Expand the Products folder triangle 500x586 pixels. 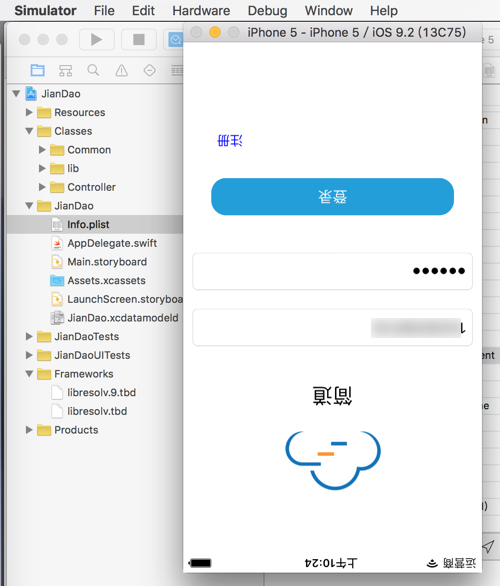pos(29,430)
